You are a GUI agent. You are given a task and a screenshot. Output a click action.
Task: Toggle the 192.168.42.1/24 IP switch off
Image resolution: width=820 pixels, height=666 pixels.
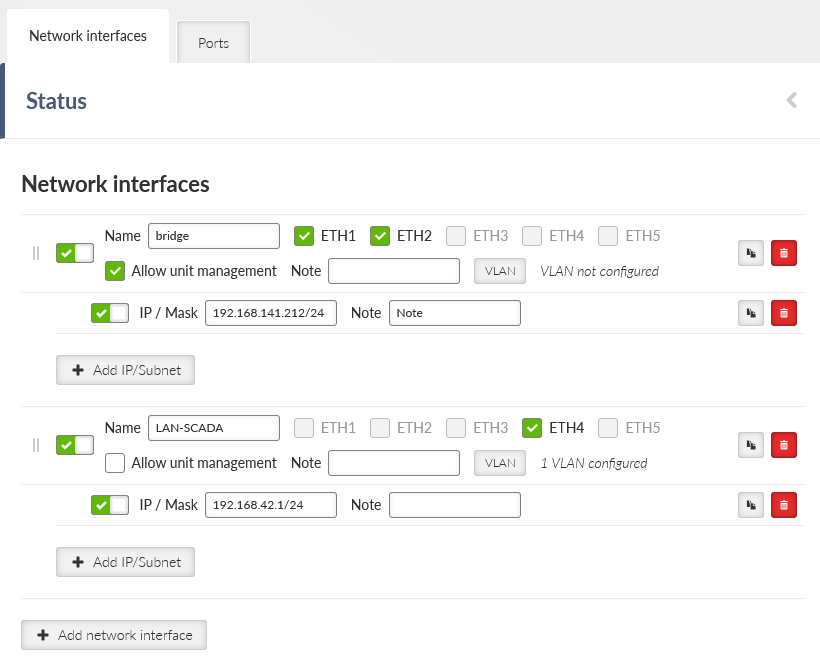tap(110, 505)
